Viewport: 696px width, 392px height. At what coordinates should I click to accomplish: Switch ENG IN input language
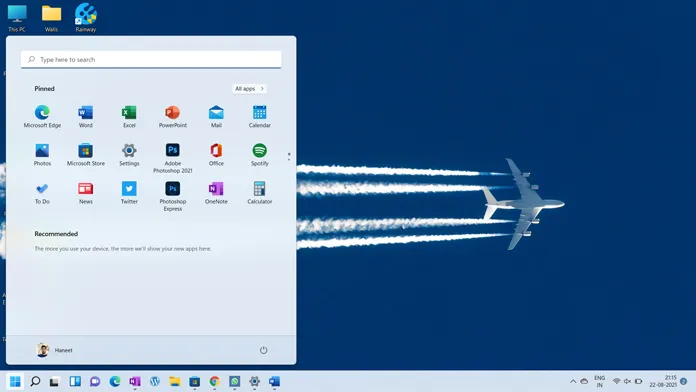click(x=600, y=381)
